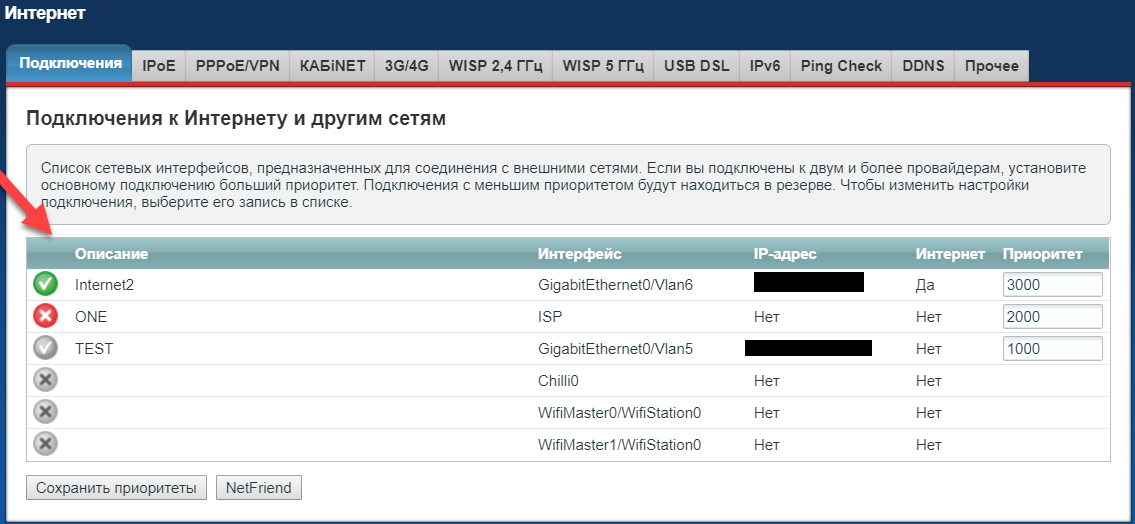Click priority input for ONE connection
This screenshot has height=524, width=1135.
click(1052, 317)
